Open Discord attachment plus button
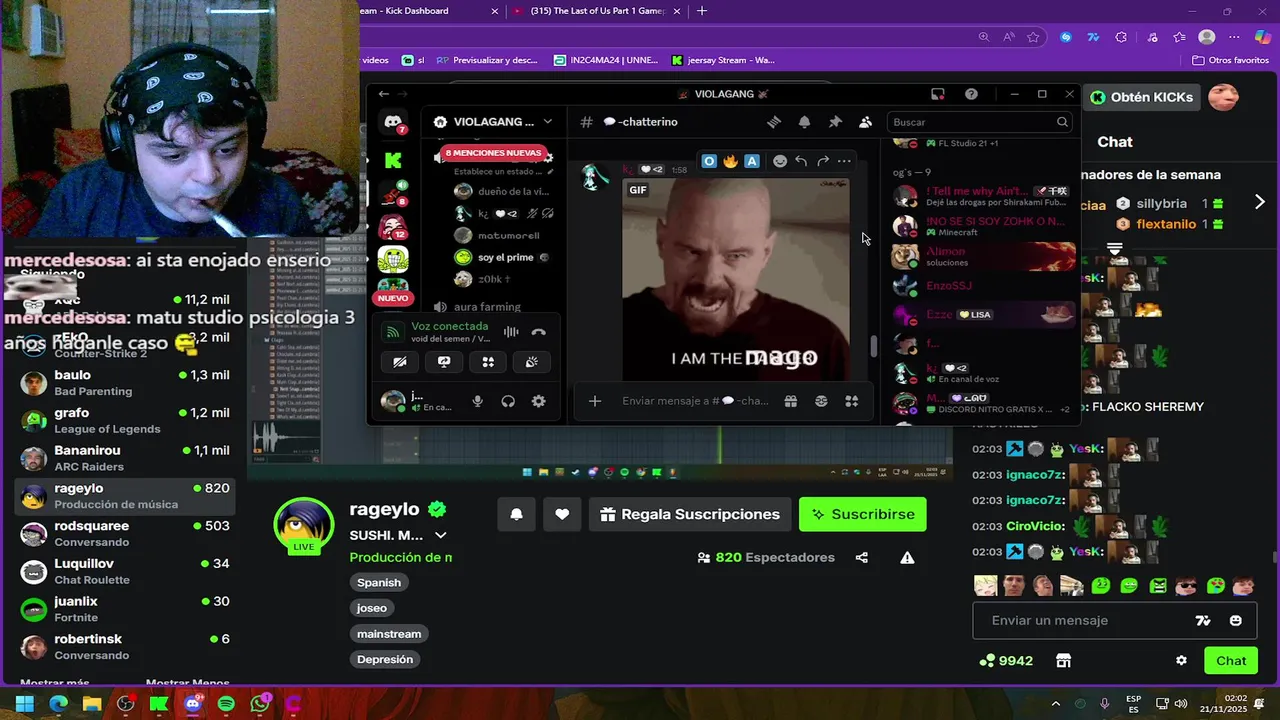Screen dimensions: 1280x720 point(594,401)
